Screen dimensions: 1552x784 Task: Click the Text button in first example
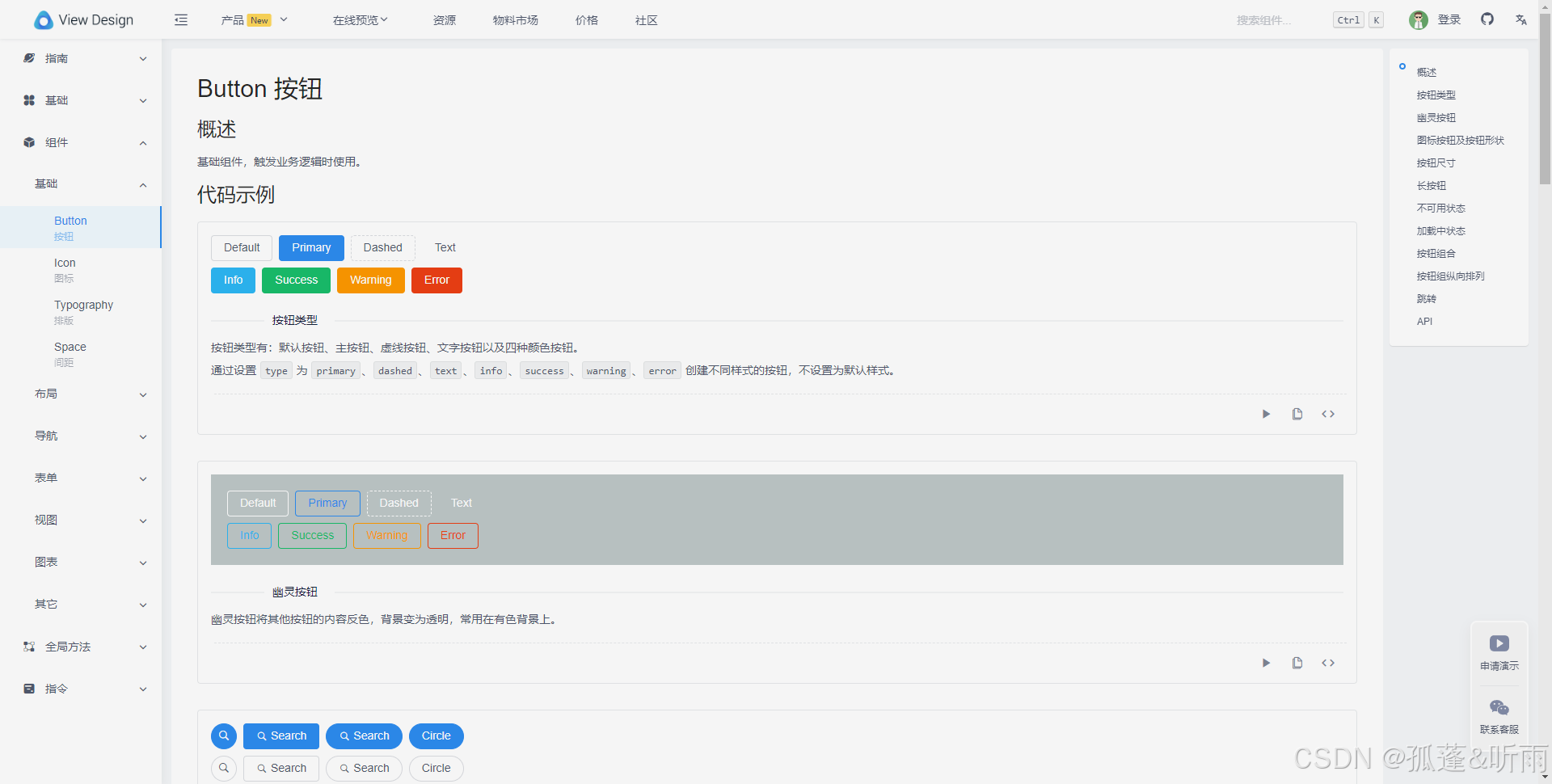click(x=445, y=248)
